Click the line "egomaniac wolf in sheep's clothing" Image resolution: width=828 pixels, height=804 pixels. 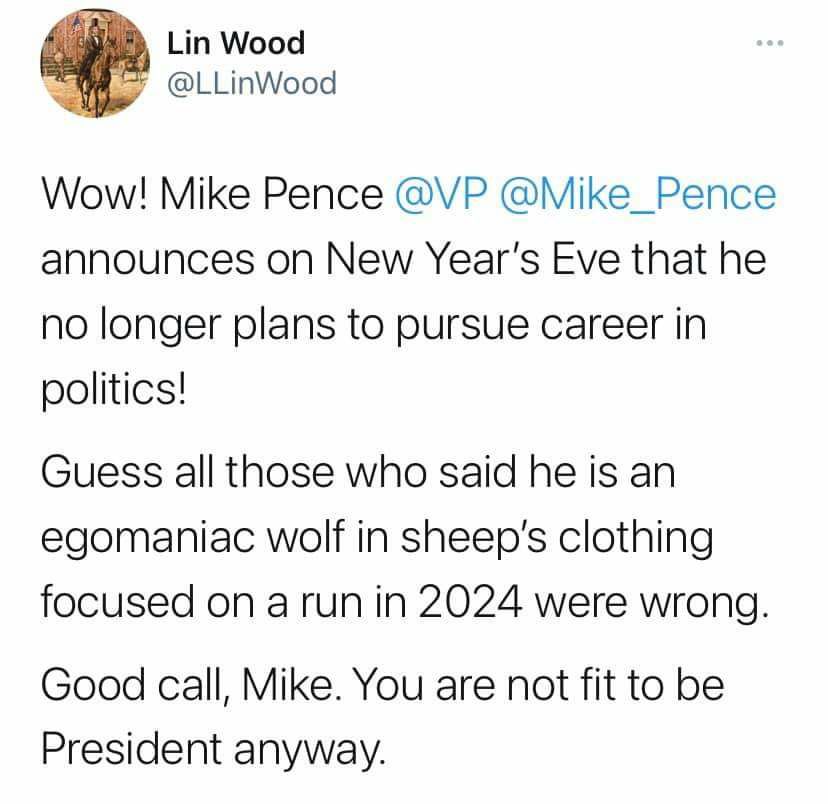coord(378,539)
